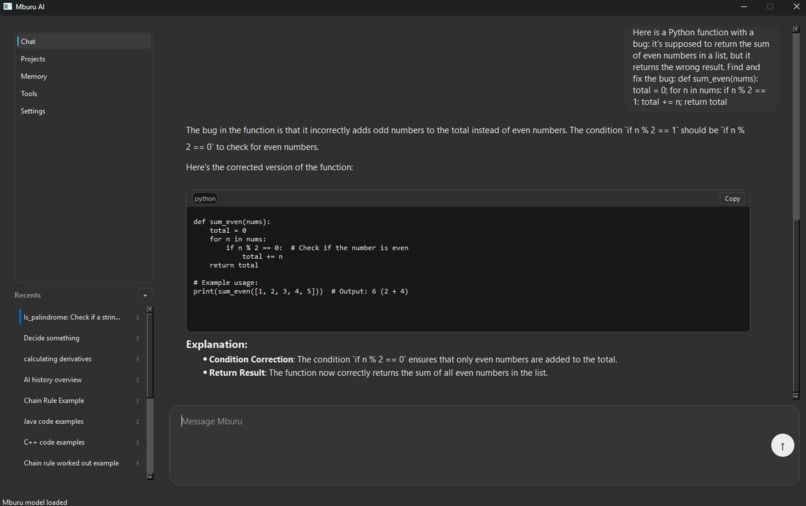Click the print(sum_even(...)) code line
This screenshot has width=806, height=506.
point(301,292)
